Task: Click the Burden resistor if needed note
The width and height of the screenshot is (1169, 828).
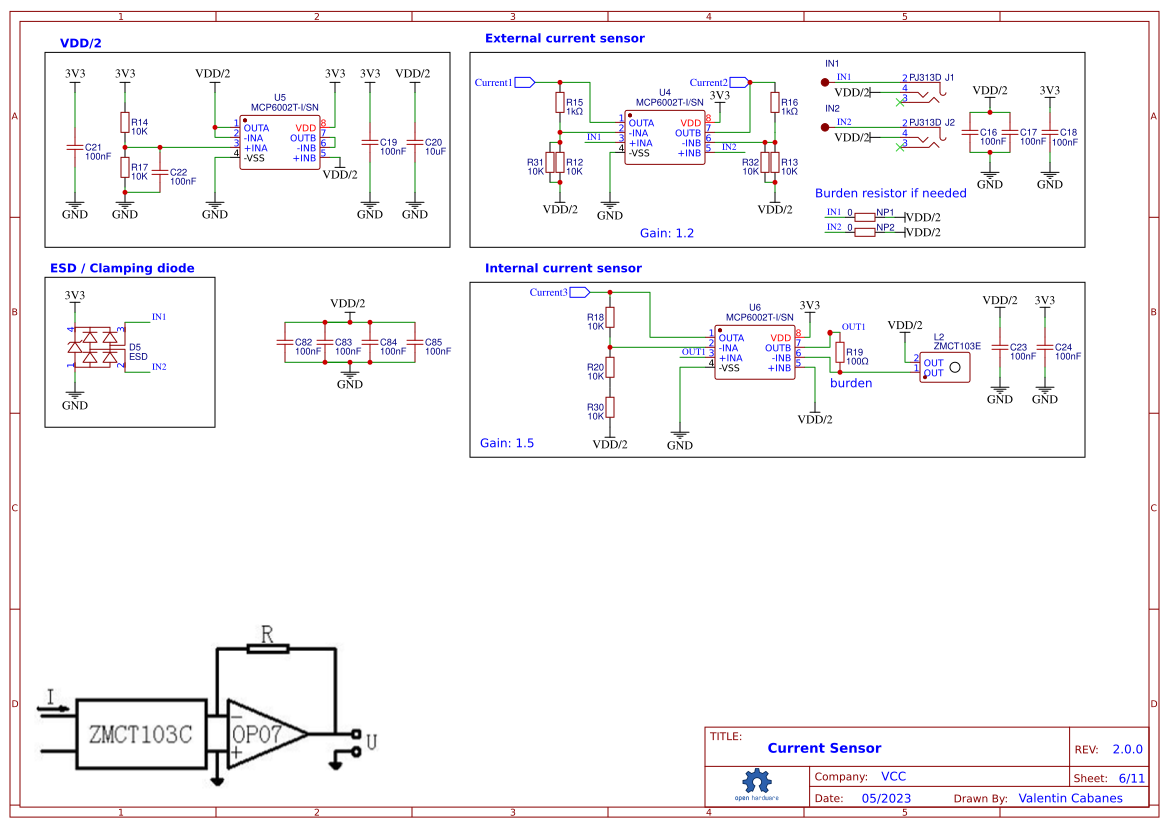Action: pyautogui.click(x=891, y=193)
